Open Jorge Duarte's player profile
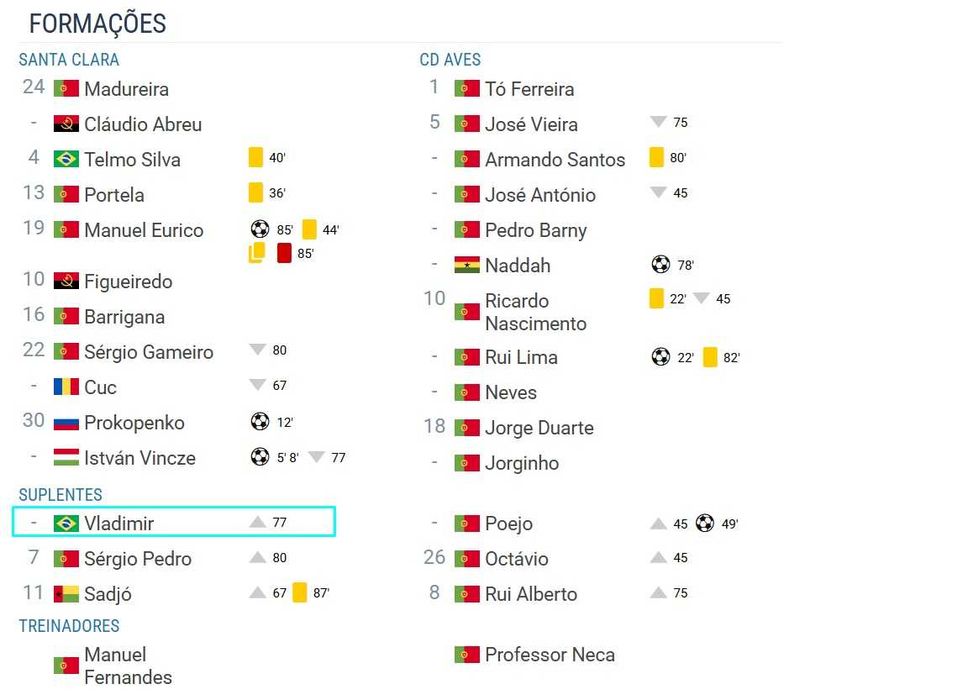The image size is (968, 700). (x=539, y=428)
